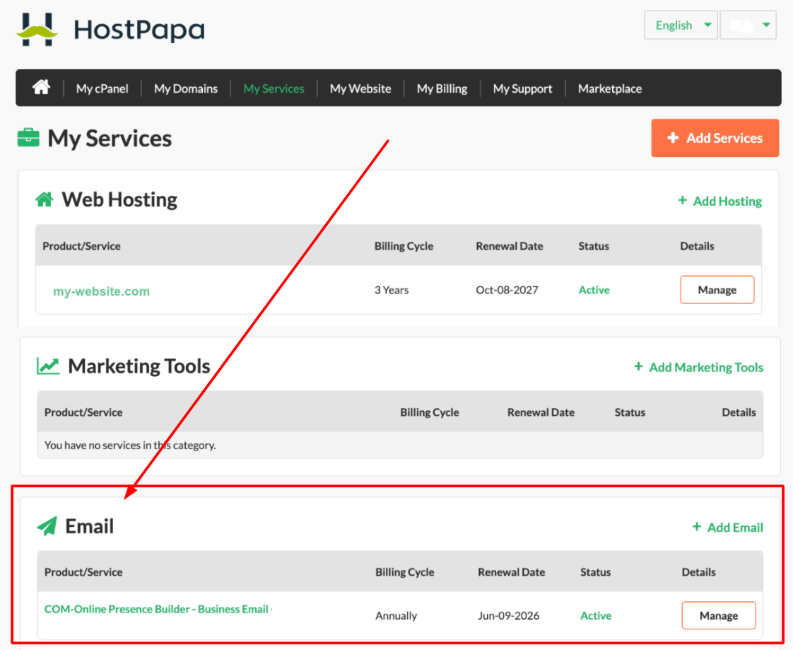Click the Email section heading
Viewport: 793px width, 650px height.
coord(90,526)
